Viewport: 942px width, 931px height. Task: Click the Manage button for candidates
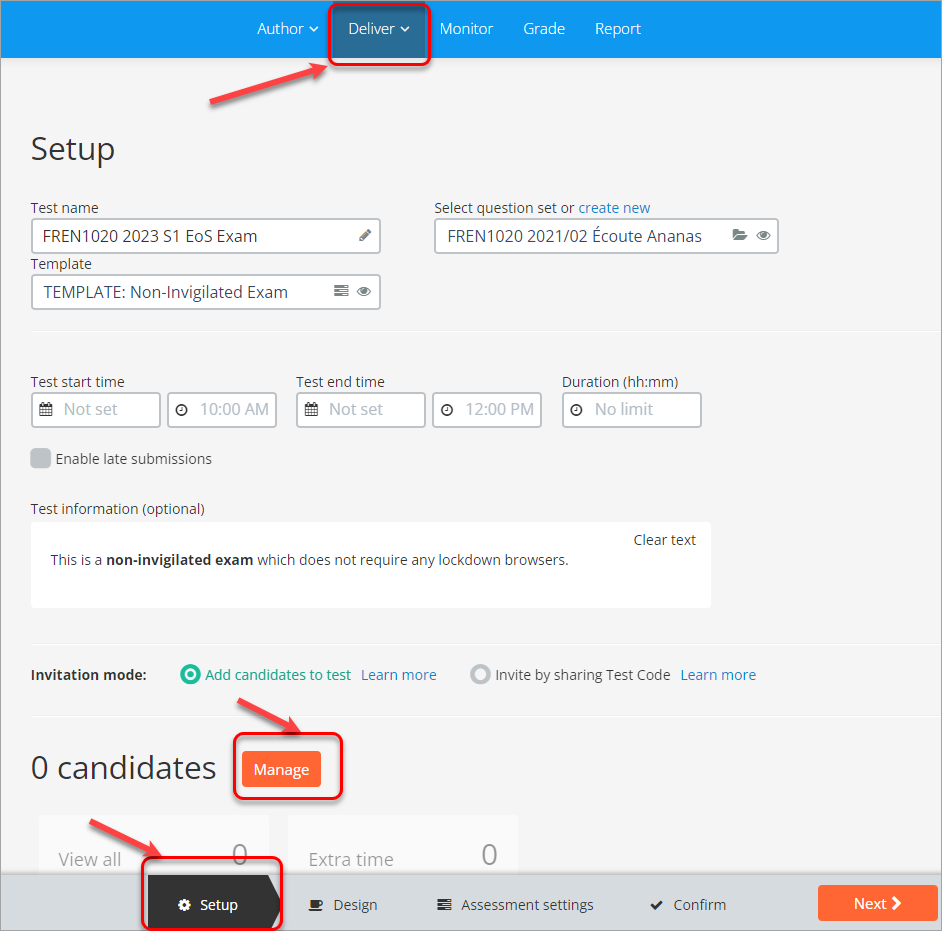[281, 768]
